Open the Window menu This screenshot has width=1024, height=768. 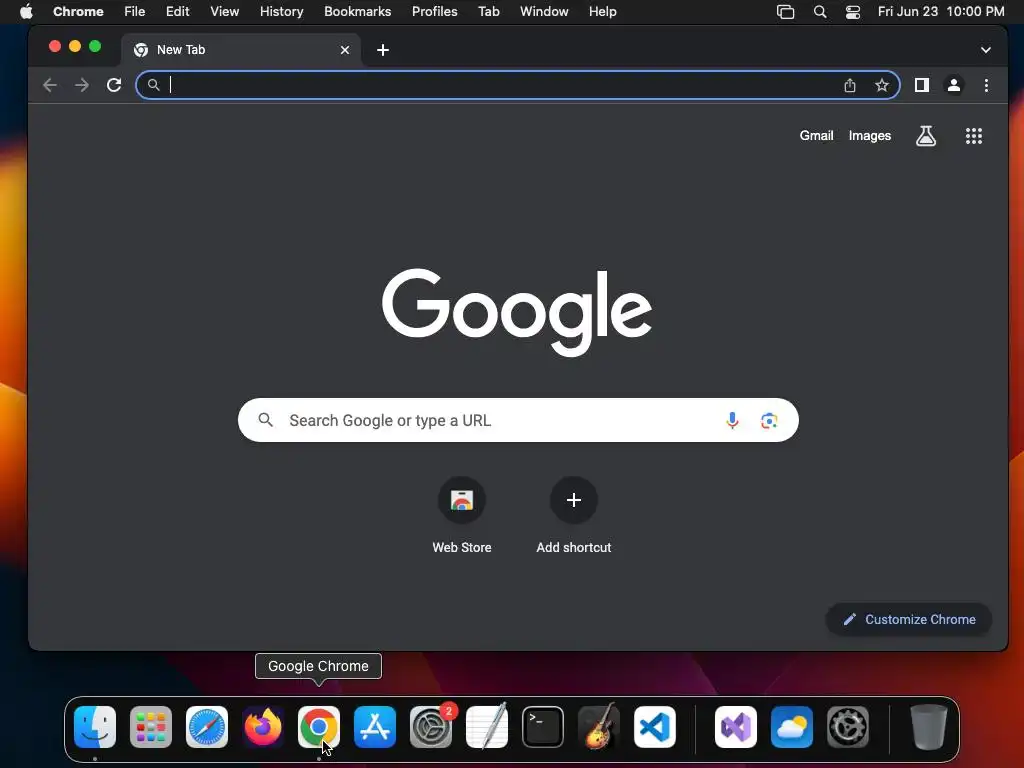544,12
